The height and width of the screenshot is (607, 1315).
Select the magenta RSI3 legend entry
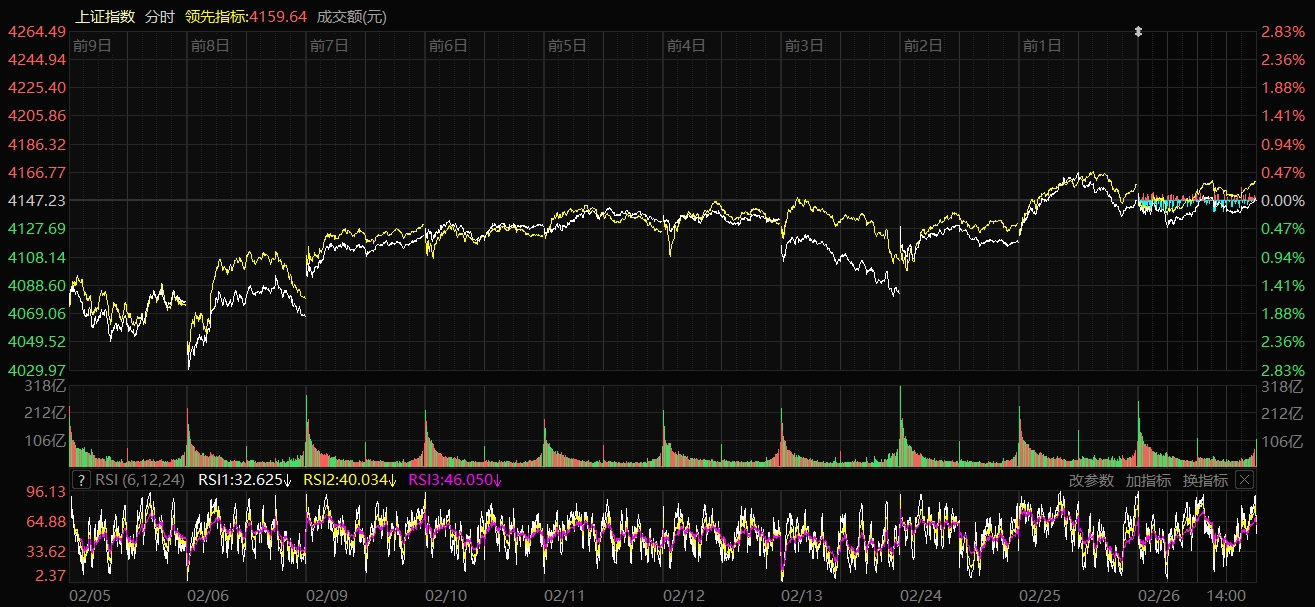pyautogui.click(x=455, y=480)
